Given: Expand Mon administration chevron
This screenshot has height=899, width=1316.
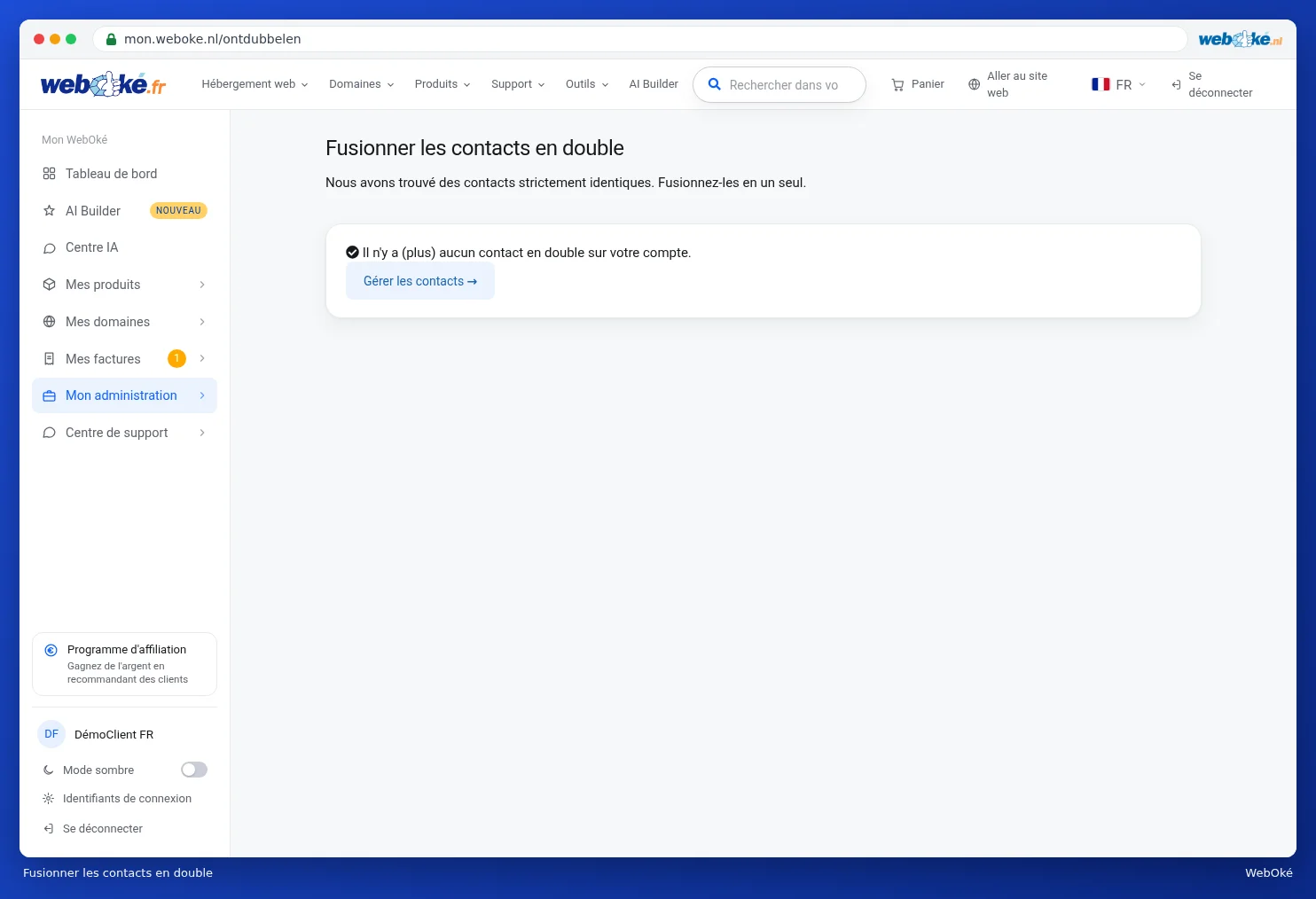Looking at the screenshot, I should (x=202, y=395).
